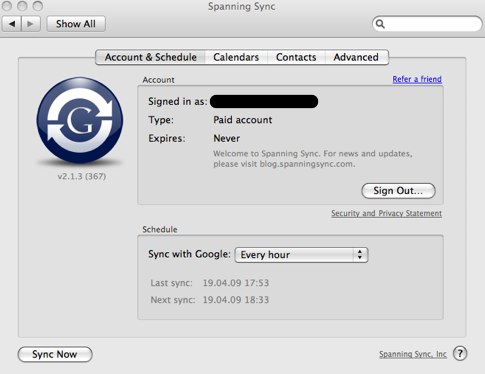Click the round help question mark button

(460, 353)
